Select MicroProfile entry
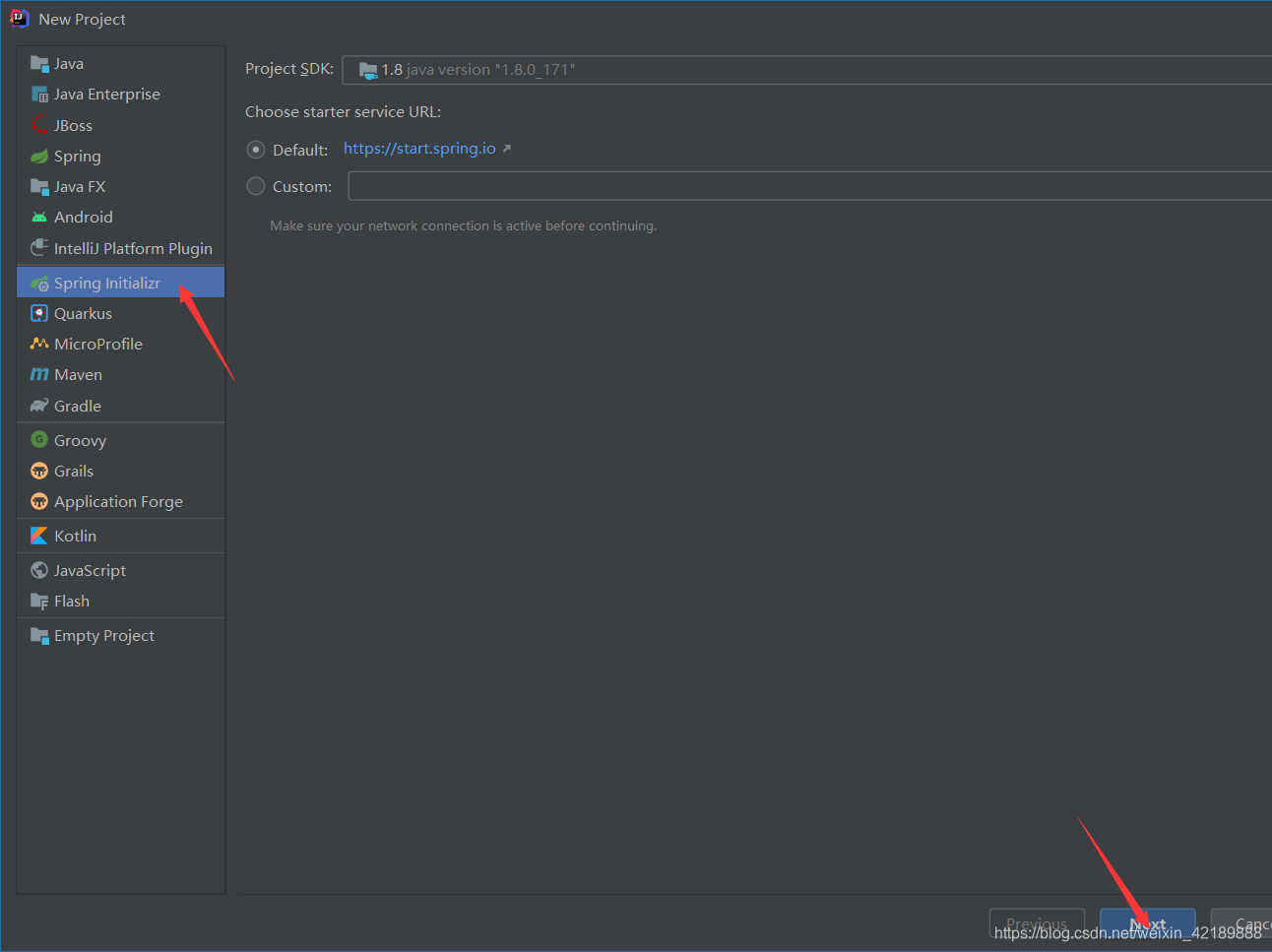The width and height of the screenshot is (1272, 952). click(x=120, y=344)
